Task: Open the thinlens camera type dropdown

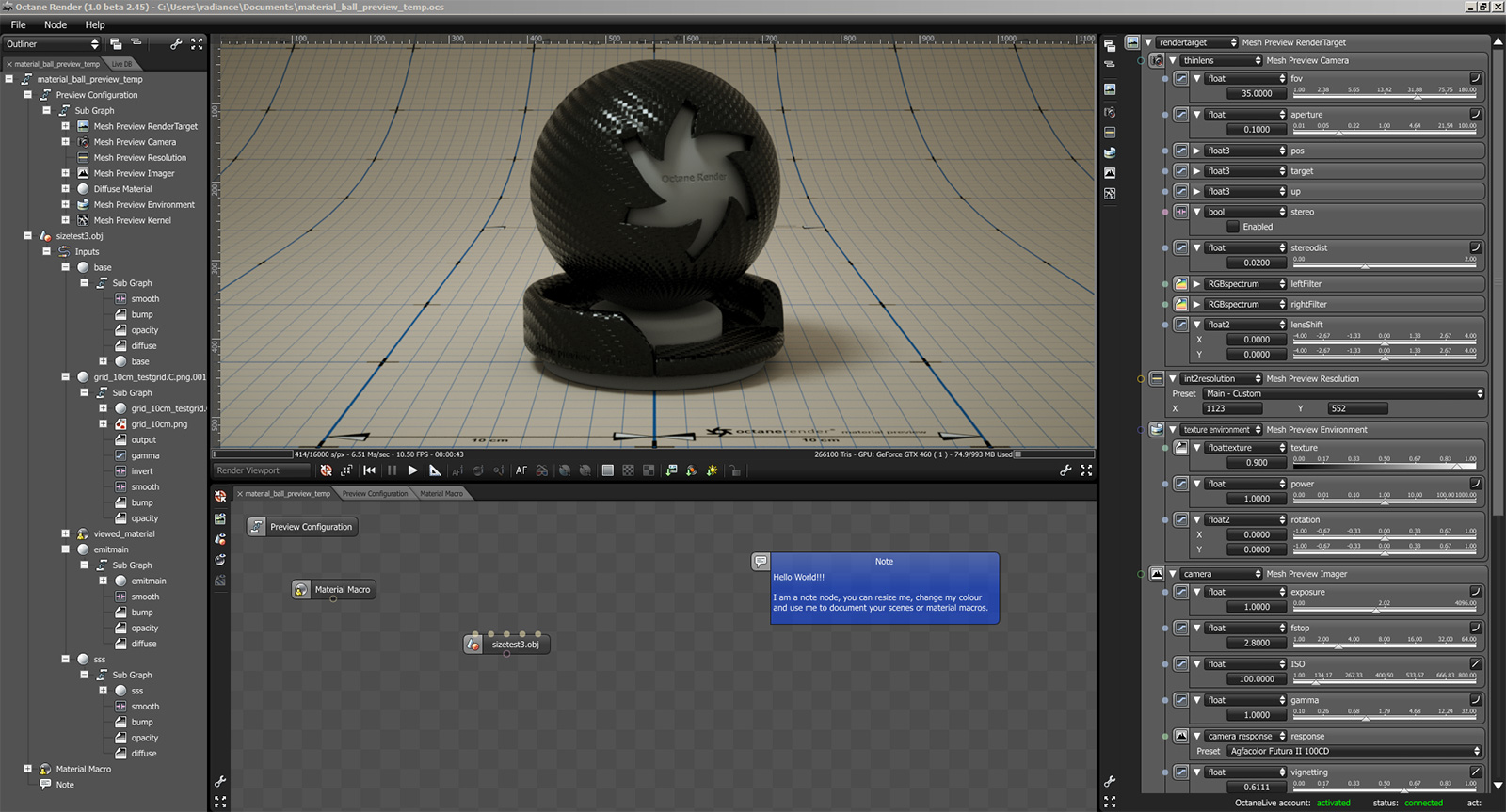Action: click(1222, 60)
